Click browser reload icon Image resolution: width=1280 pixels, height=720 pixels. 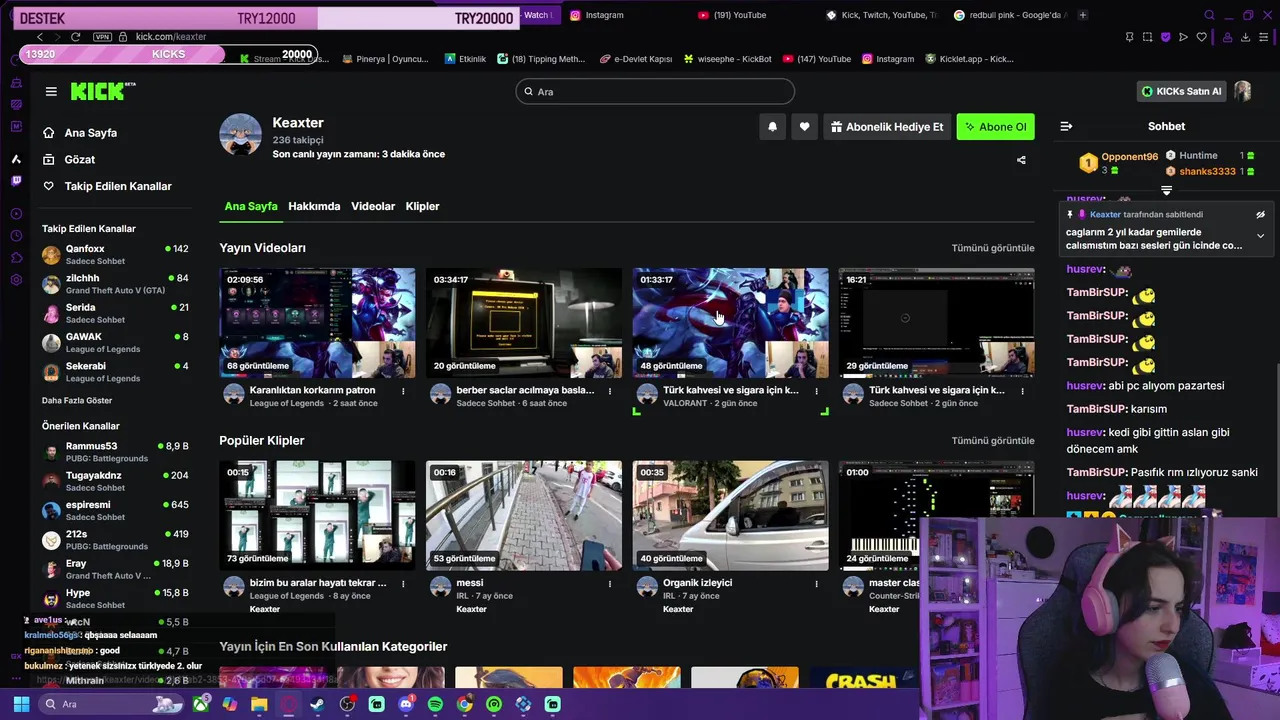point(75,36)
